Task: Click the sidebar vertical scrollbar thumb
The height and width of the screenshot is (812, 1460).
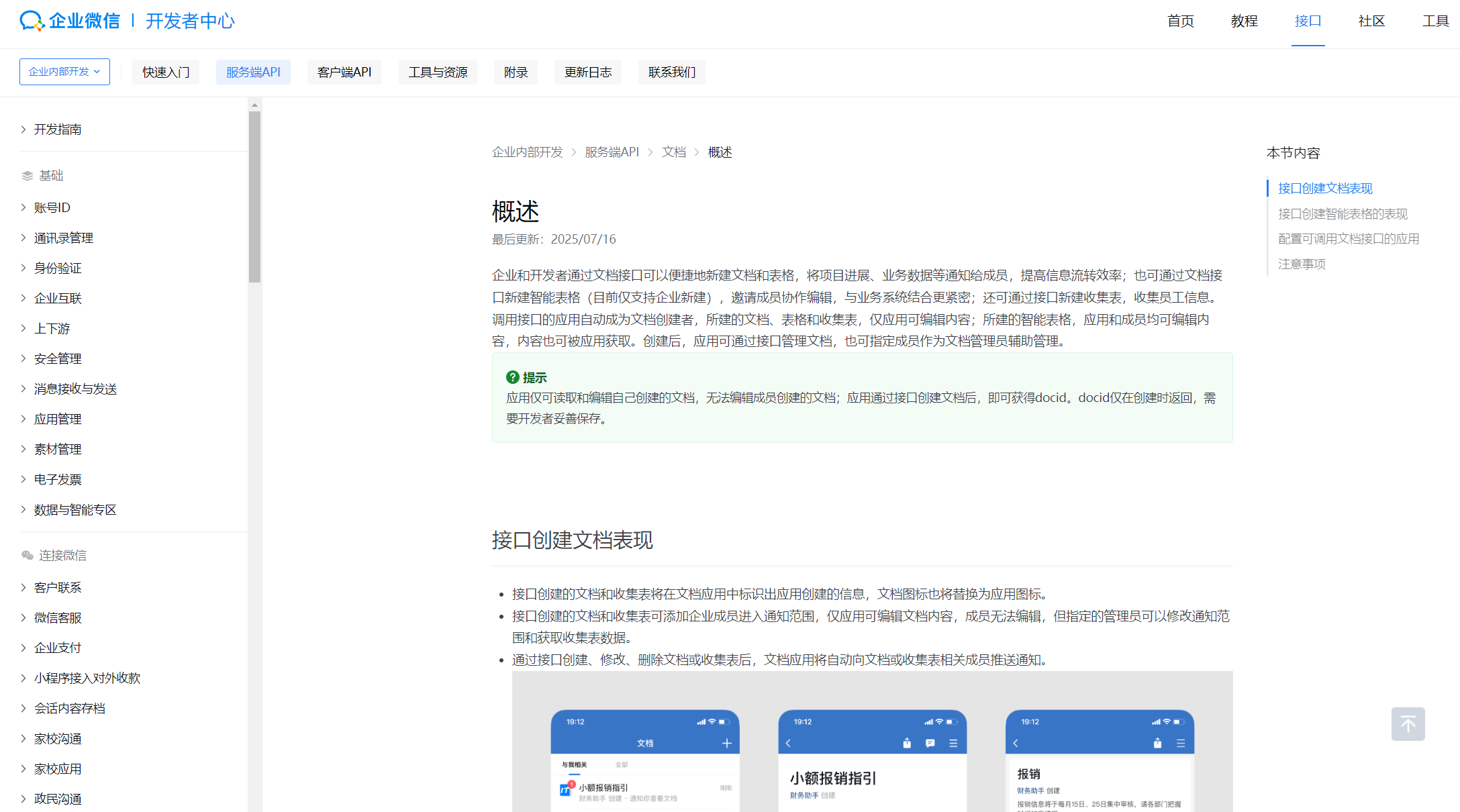Action: [254, 196]
